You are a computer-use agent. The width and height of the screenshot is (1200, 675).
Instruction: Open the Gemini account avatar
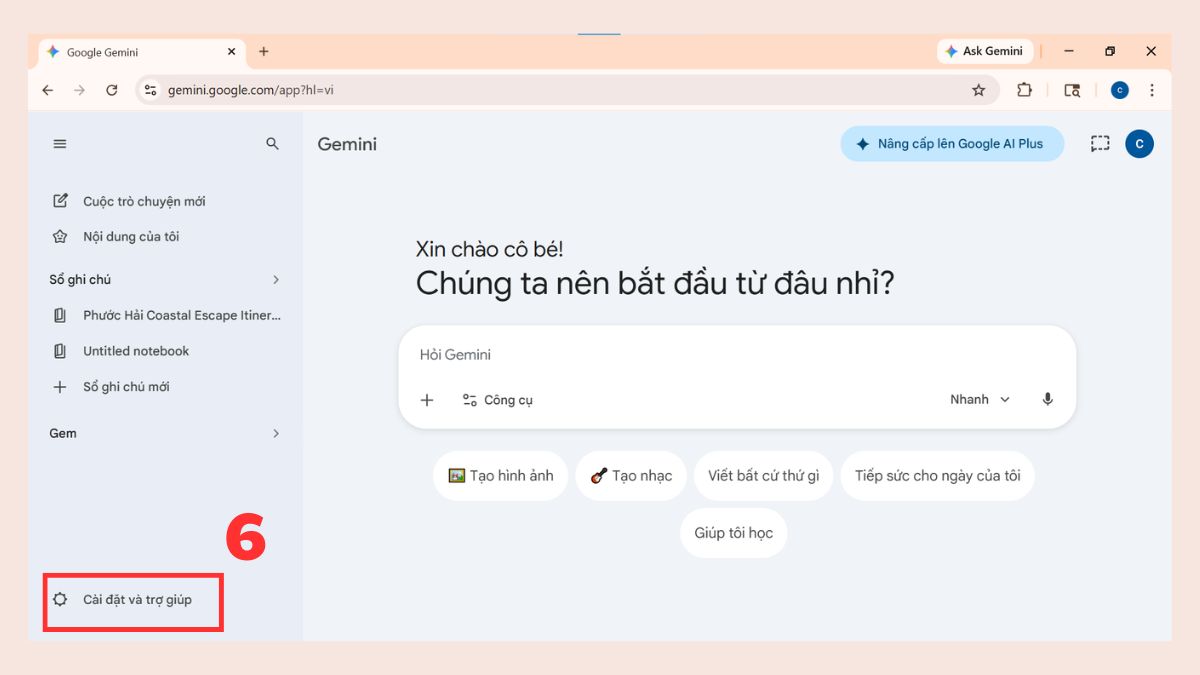pos(1139,144)
